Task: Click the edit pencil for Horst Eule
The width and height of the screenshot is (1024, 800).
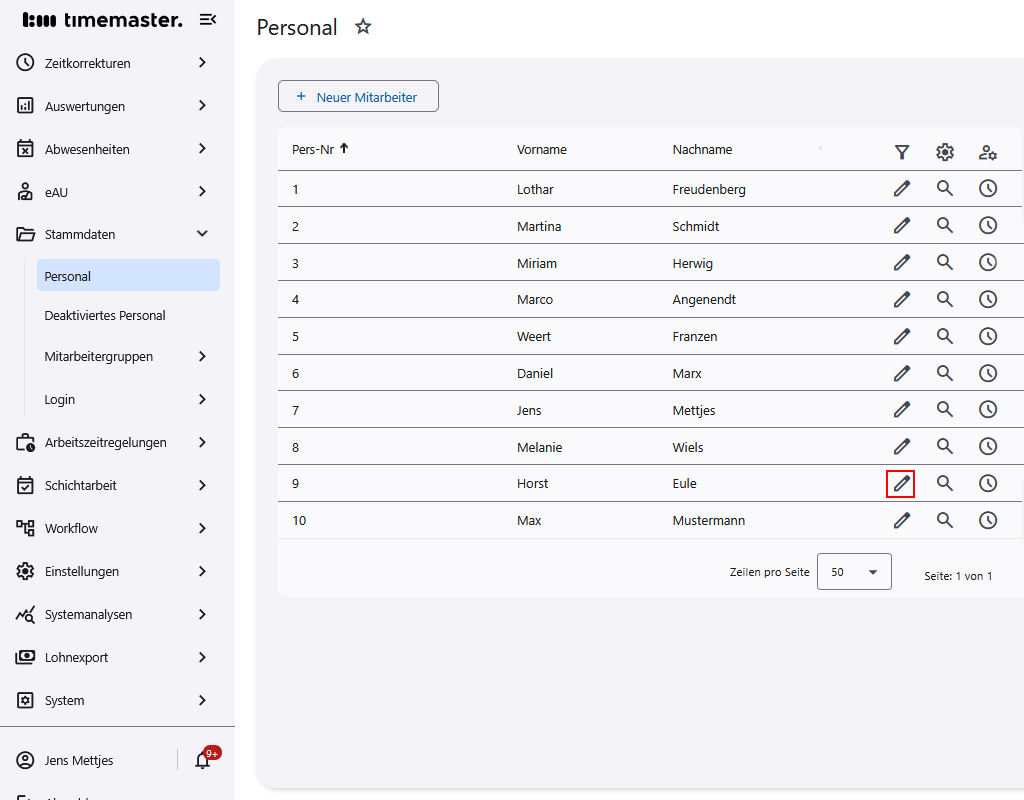Action: tap(901, 484)
